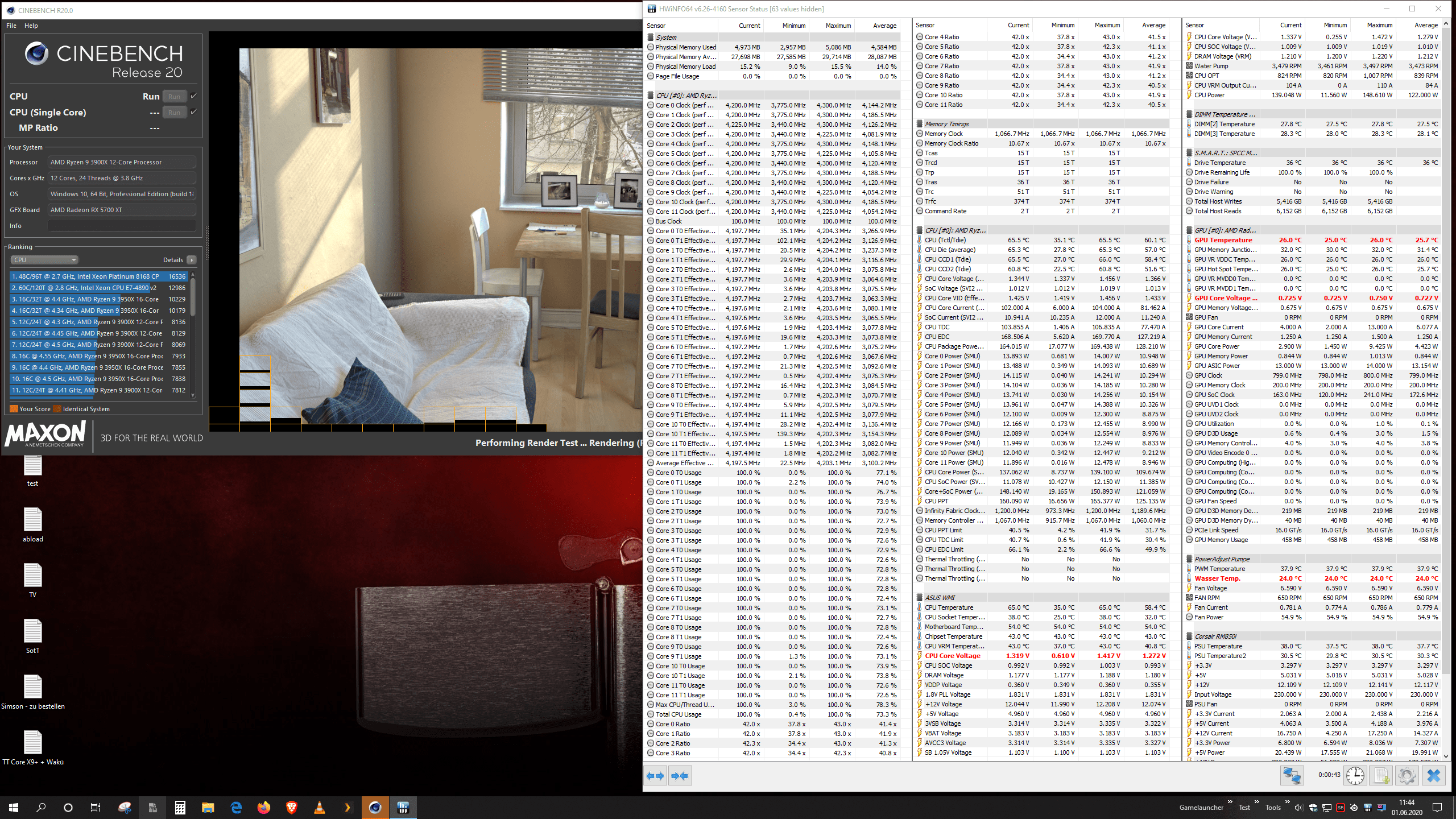
Task: Click the HWiNFO remote network monitors icon
Action: coord(1292,776)
